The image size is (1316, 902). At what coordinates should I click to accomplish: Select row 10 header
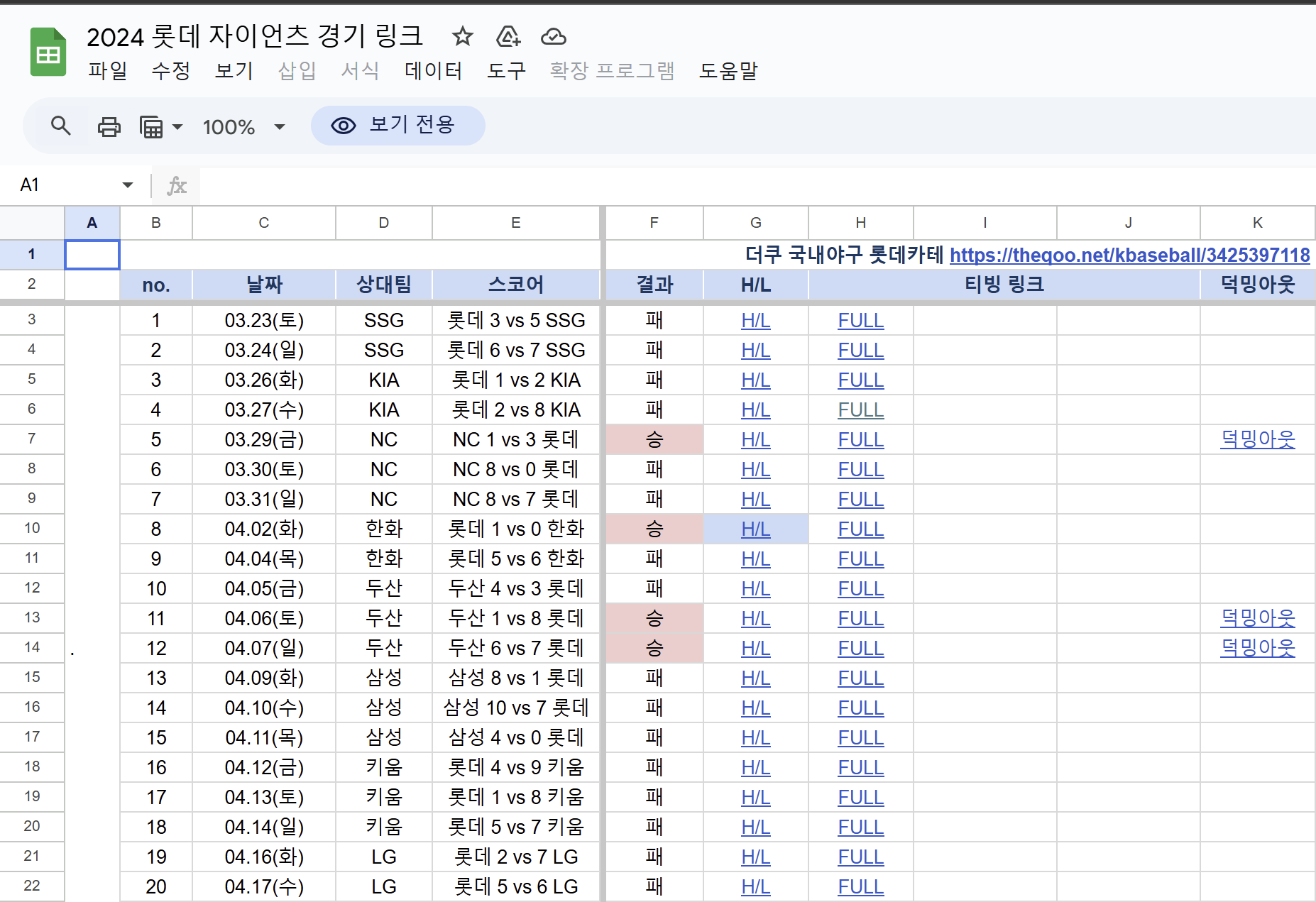32,528
